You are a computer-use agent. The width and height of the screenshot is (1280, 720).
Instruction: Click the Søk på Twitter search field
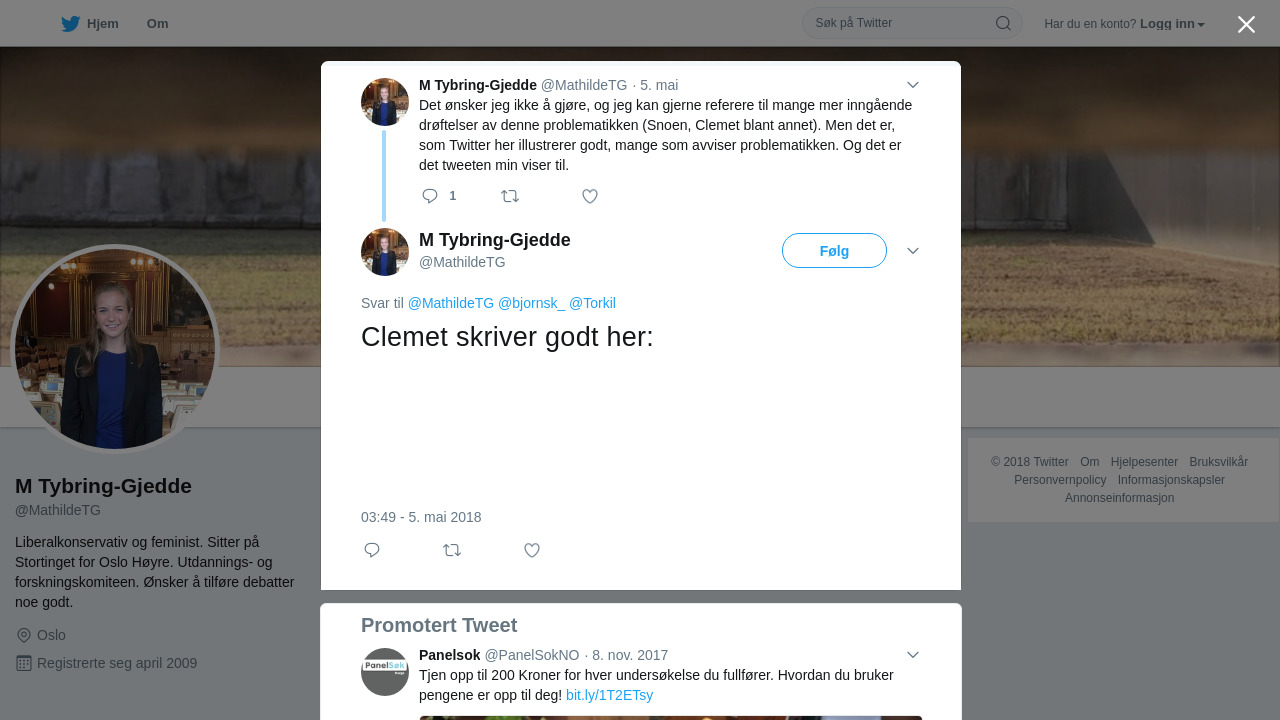click(x=900, y=23)
